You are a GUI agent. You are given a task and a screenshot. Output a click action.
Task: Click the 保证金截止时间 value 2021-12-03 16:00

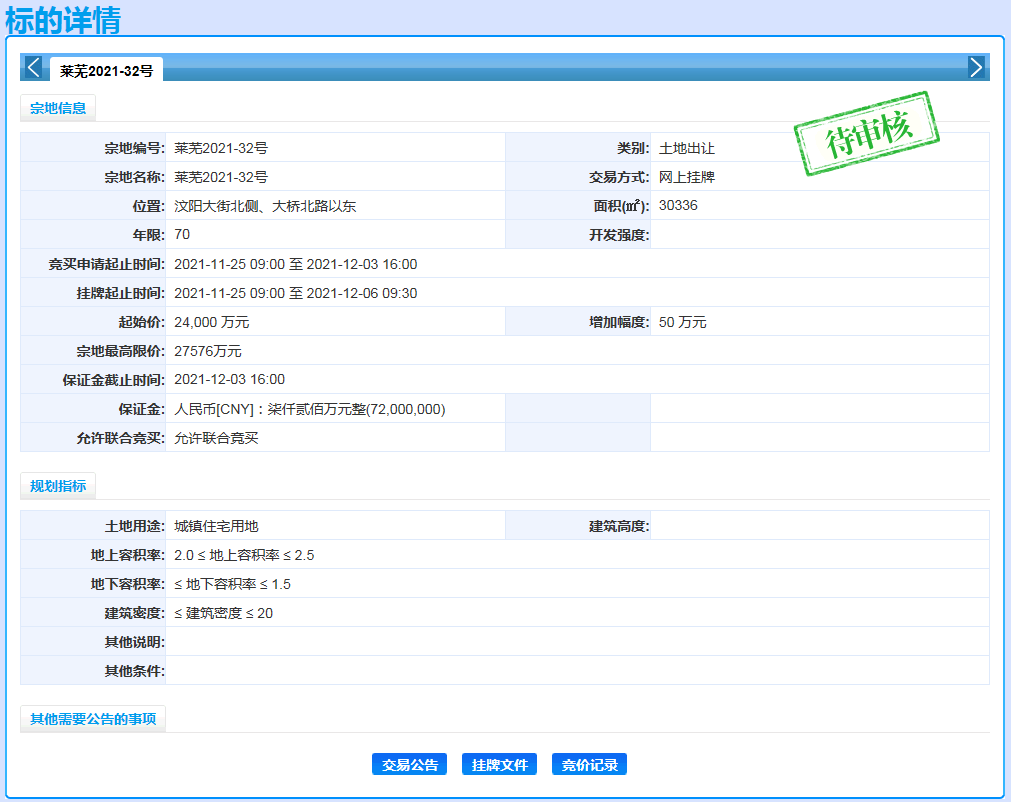point(230,380)
